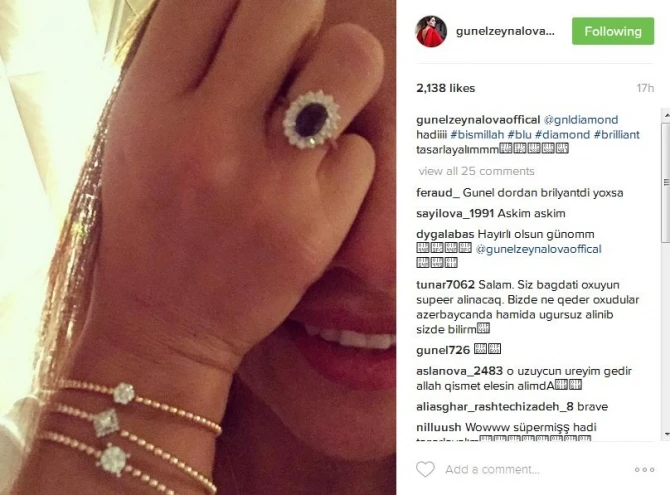The width and height of the screenshot is (670, 495).
Task: Click the comments scrollbar down arrow
Action: pos(666,434)
